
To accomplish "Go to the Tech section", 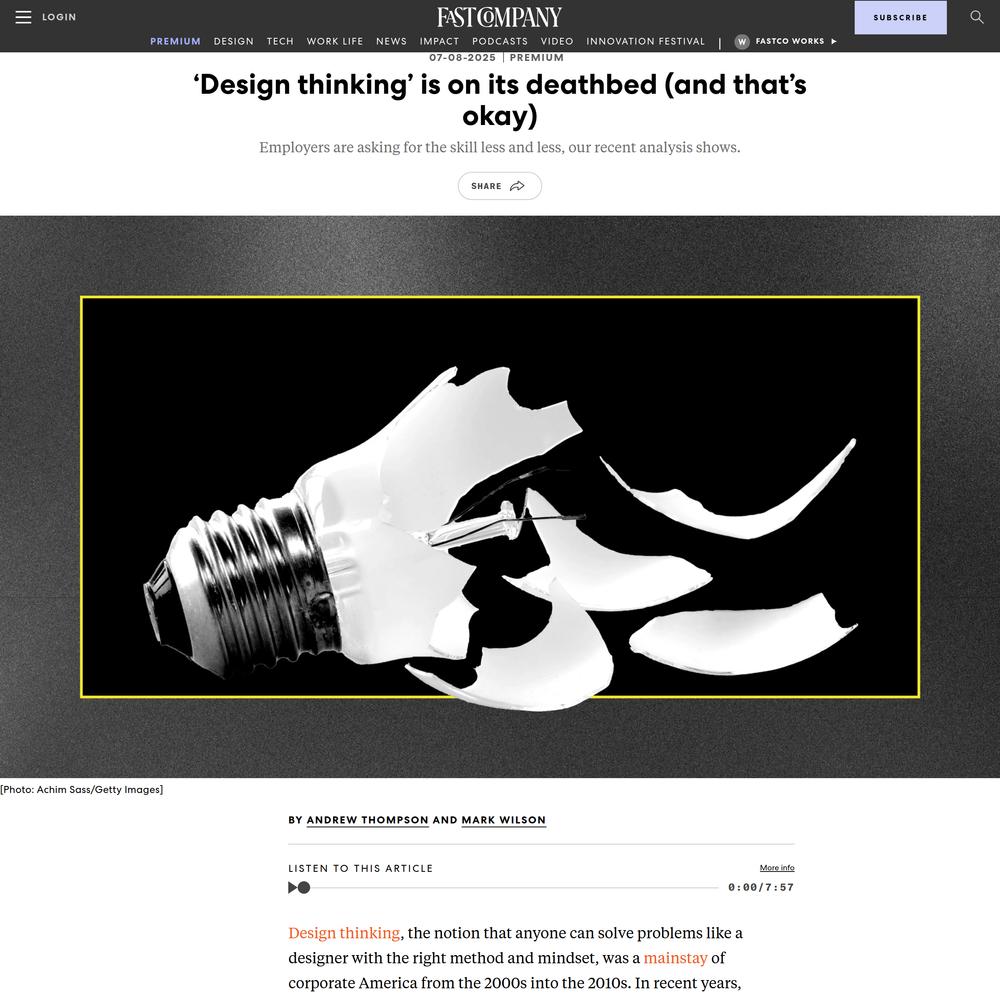I will pyautogui.click(x=280, y=41).
